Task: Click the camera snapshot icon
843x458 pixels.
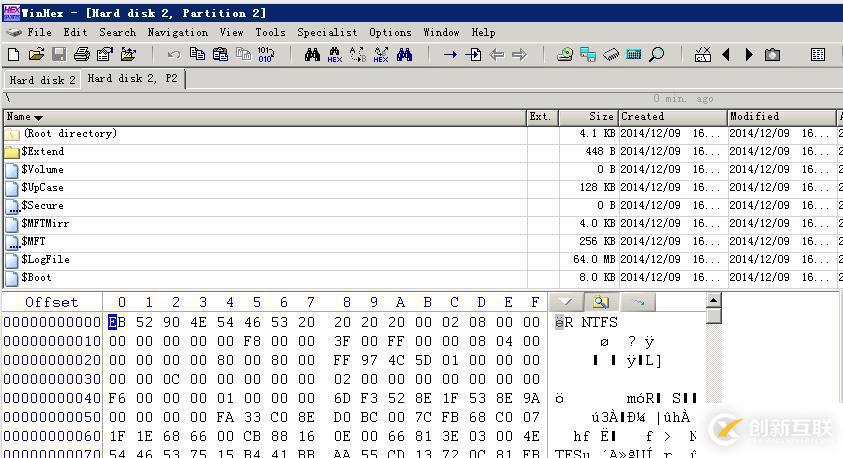Action: (772, 54)
